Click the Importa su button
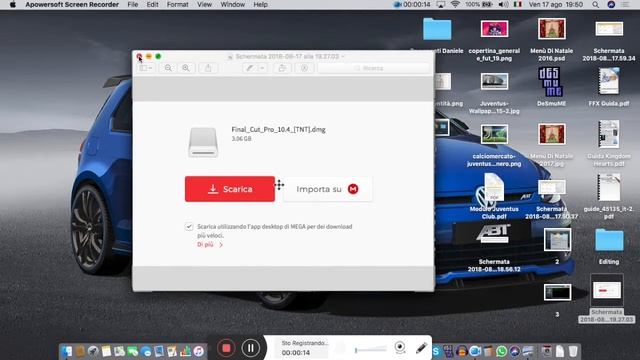640x360 pixels. 328,189
